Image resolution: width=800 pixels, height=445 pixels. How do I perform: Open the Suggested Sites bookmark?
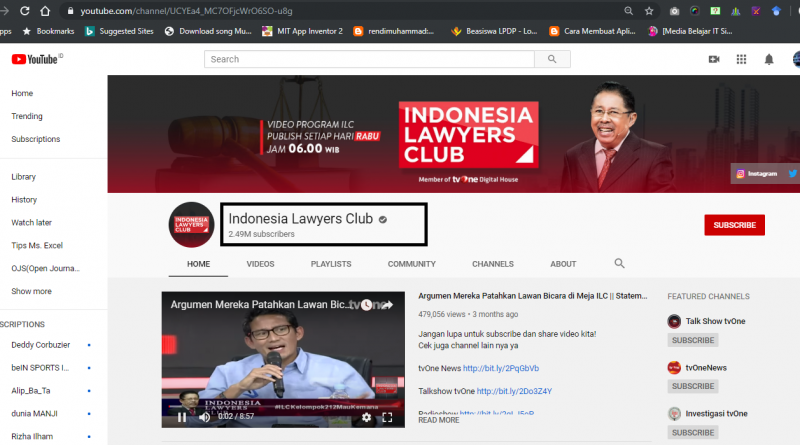point(119,31)
